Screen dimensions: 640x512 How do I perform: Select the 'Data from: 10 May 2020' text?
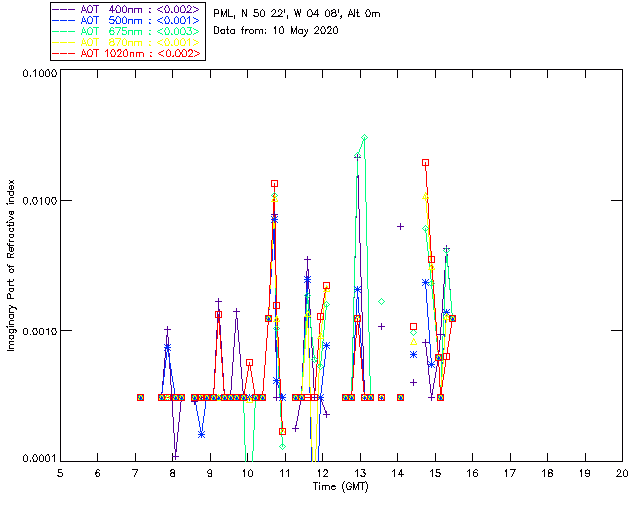[x=276, y=31]
